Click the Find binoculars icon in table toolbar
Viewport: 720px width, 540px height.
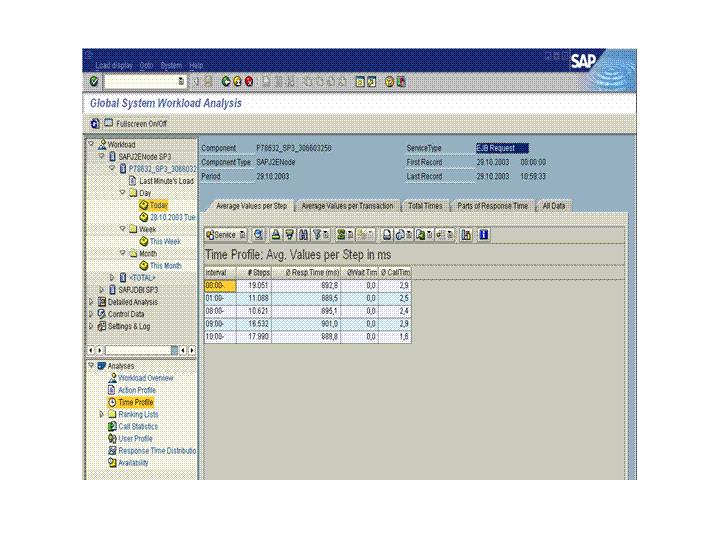click(303, 234)
